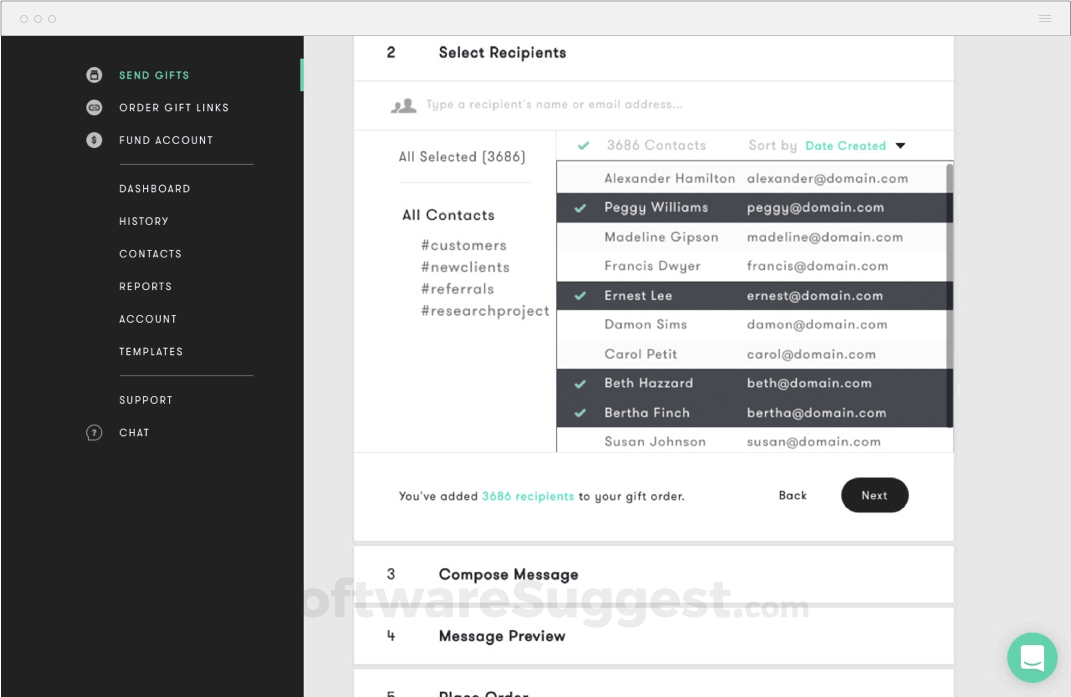The width and height of the screenshot is (1071, 697).
Task: Click Back to return to the previous step
Action: (793, 495)
